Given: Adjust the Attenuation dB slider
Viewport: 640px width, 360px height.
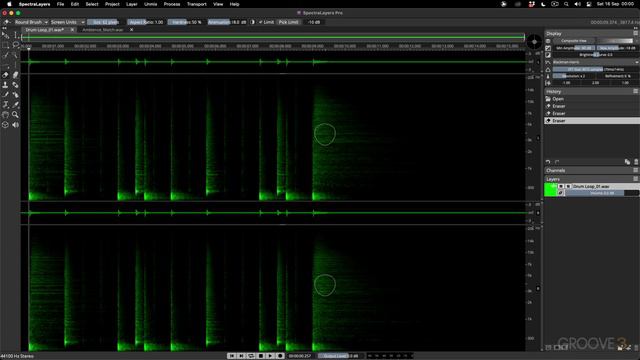Looking at the screenshot, I should click(227, 22).
